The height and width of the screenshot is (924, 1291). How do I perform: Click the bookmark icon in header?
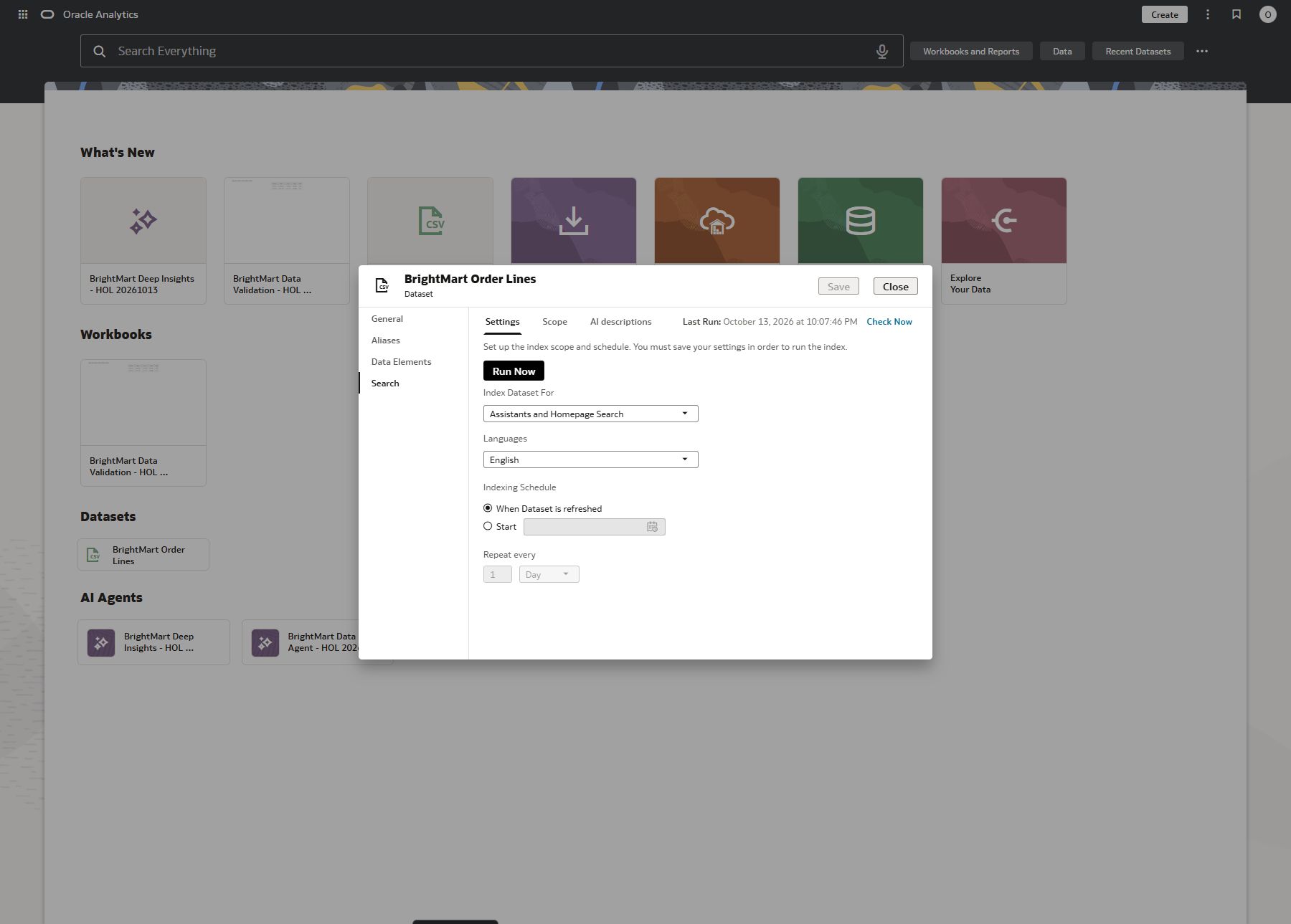click(1236, 14)
